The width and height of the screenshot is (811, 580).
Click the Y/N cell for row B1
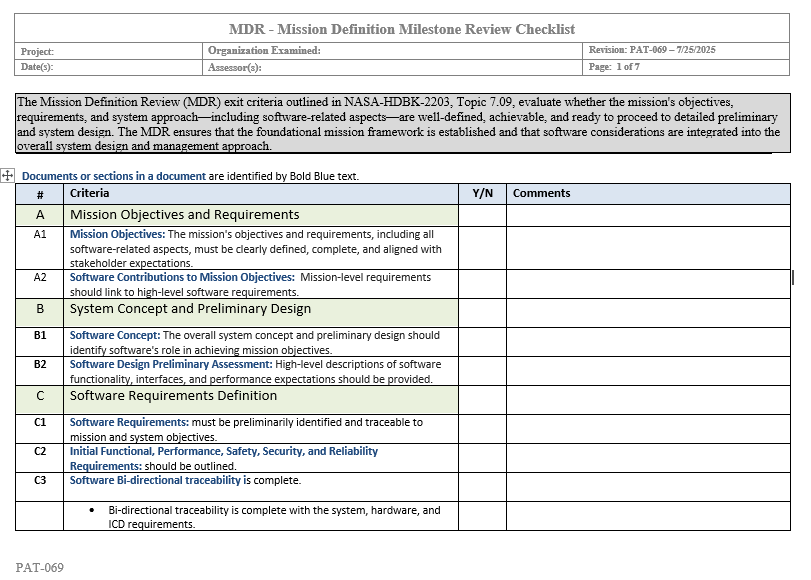[x=482, y=342]
